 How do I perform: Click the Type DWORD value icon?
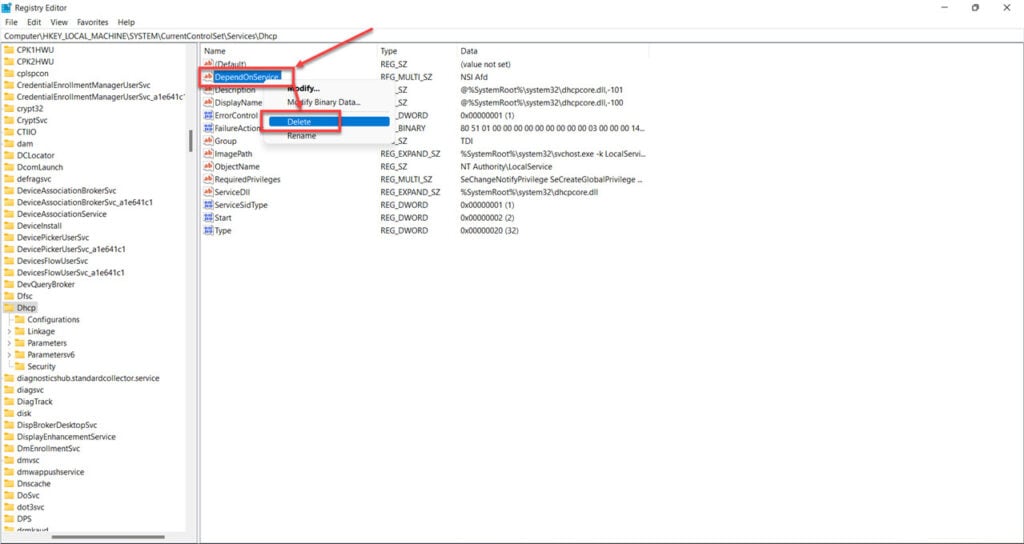[x=208, y=231]
